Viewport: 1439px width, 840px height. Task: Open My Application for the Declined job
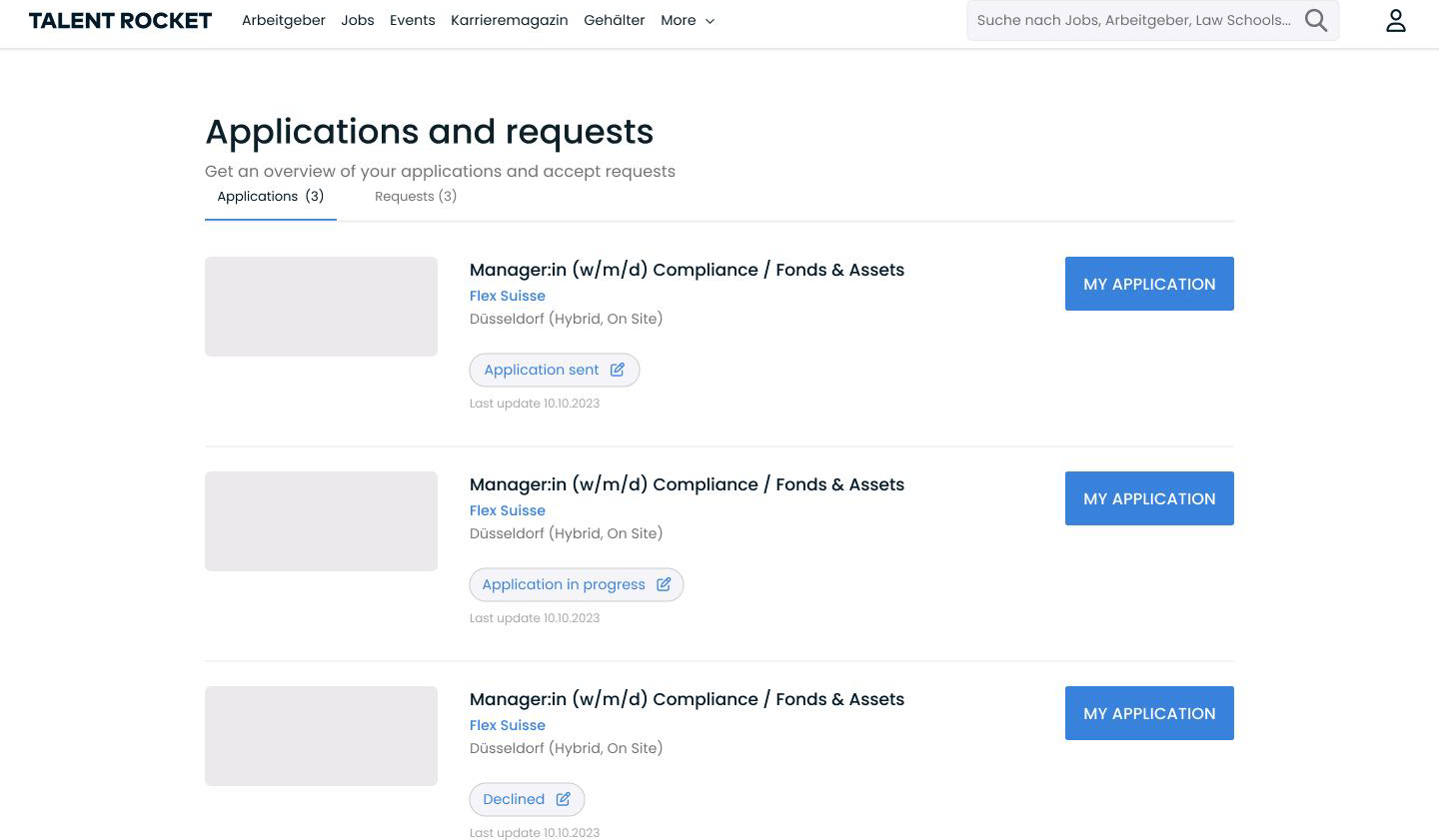click(x=1149, y=713)
